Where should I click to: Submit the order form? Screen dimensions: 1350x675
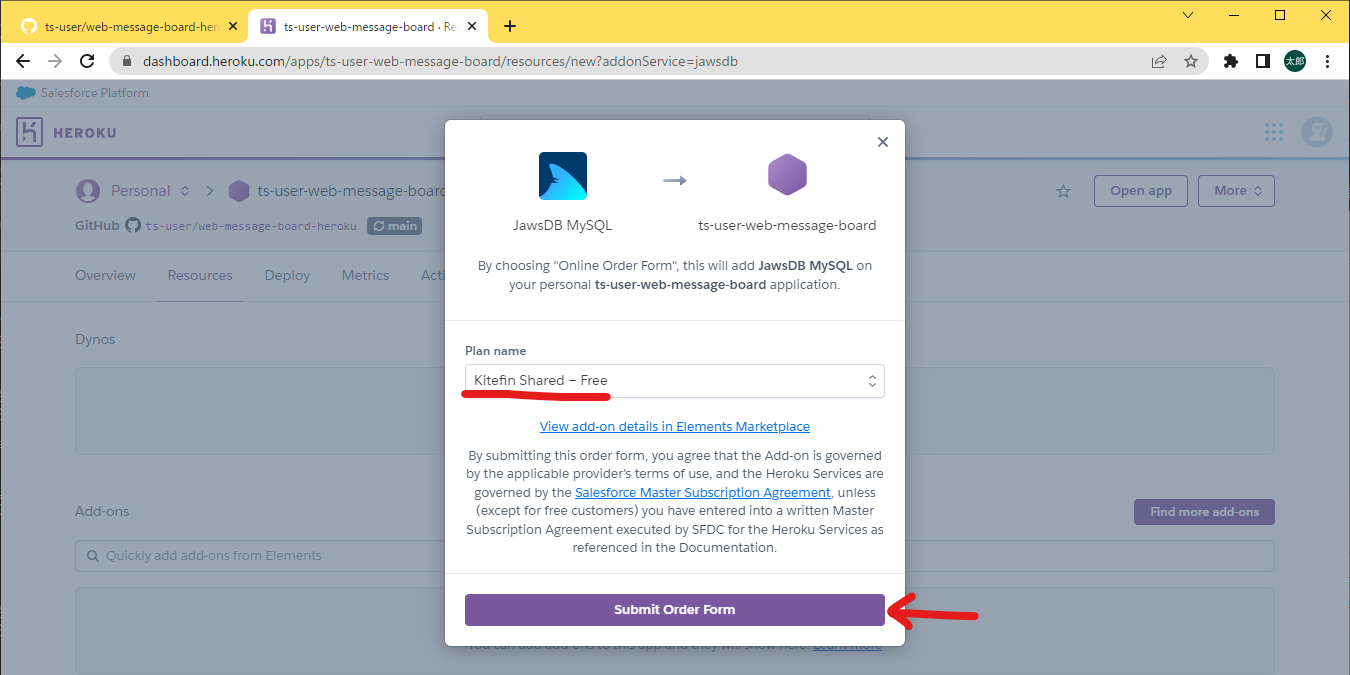click(675, 610)
